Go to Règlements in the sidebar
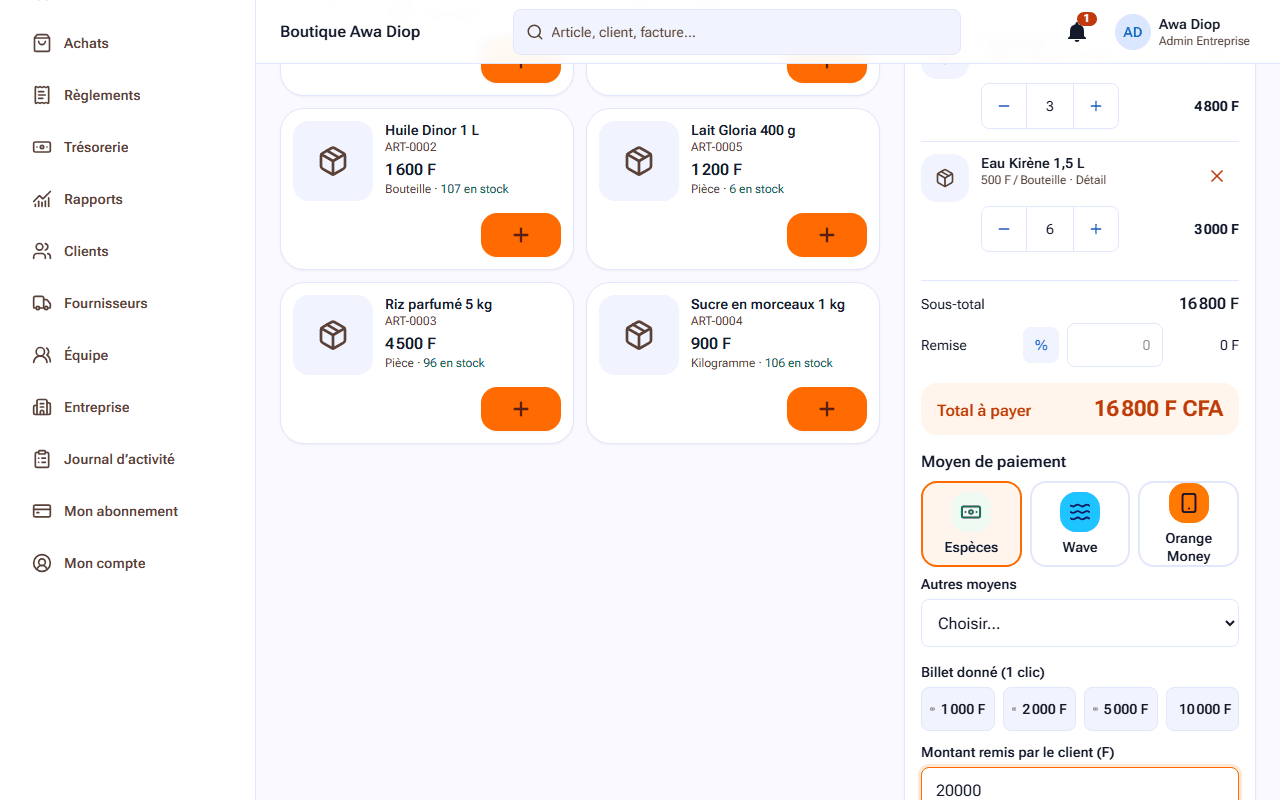 pos(128,95)
